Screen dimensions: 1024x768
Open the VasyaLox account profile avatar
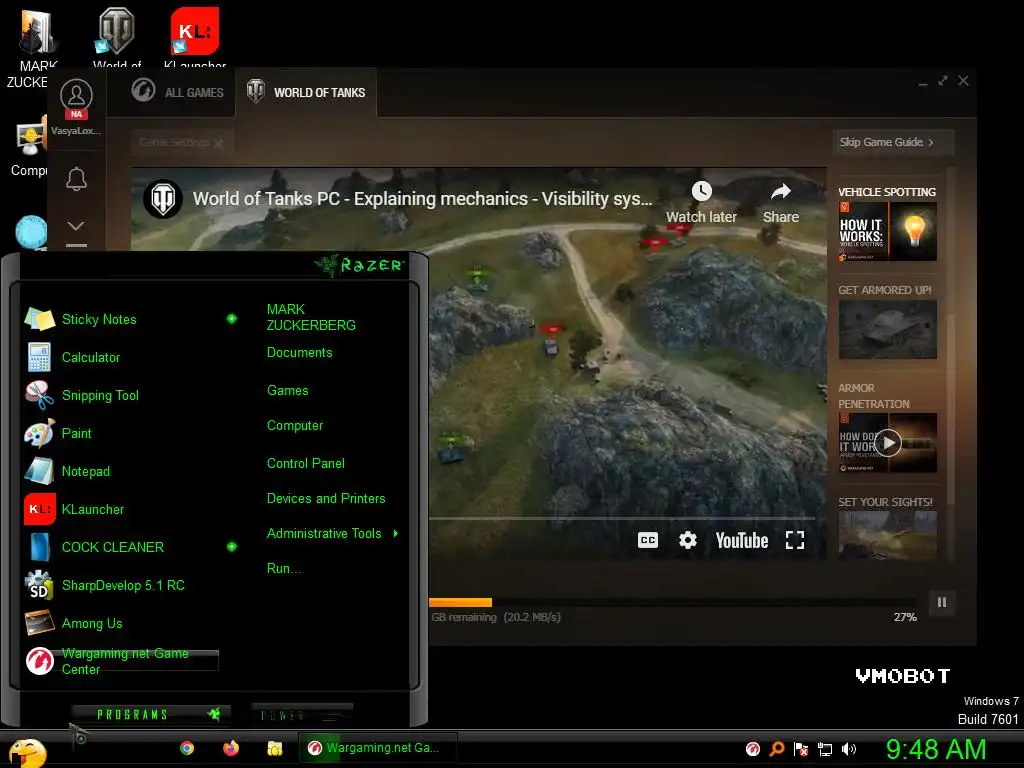pos(76,96)
